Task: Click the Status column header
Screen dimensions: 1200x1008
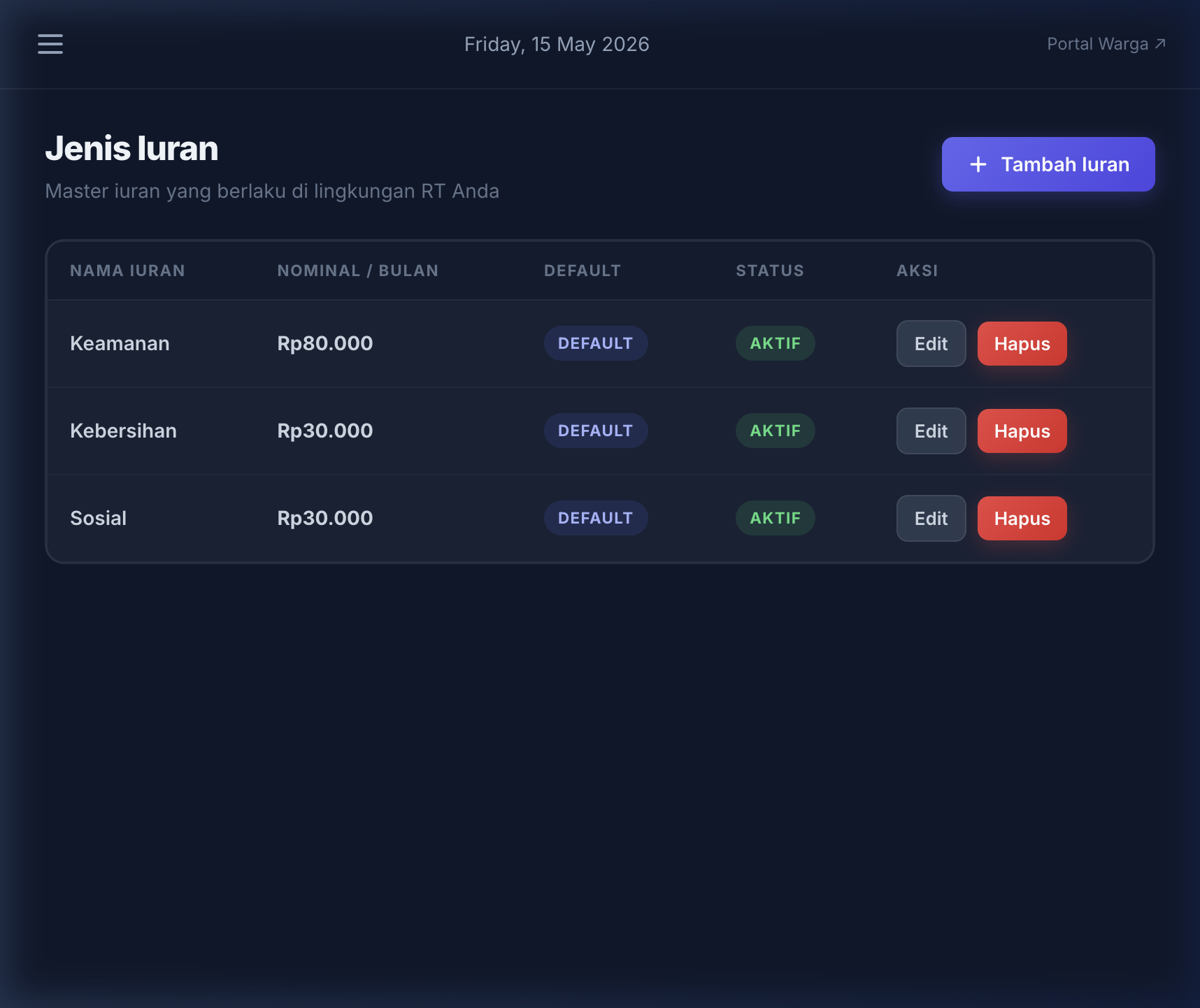Action: (770, 271)
